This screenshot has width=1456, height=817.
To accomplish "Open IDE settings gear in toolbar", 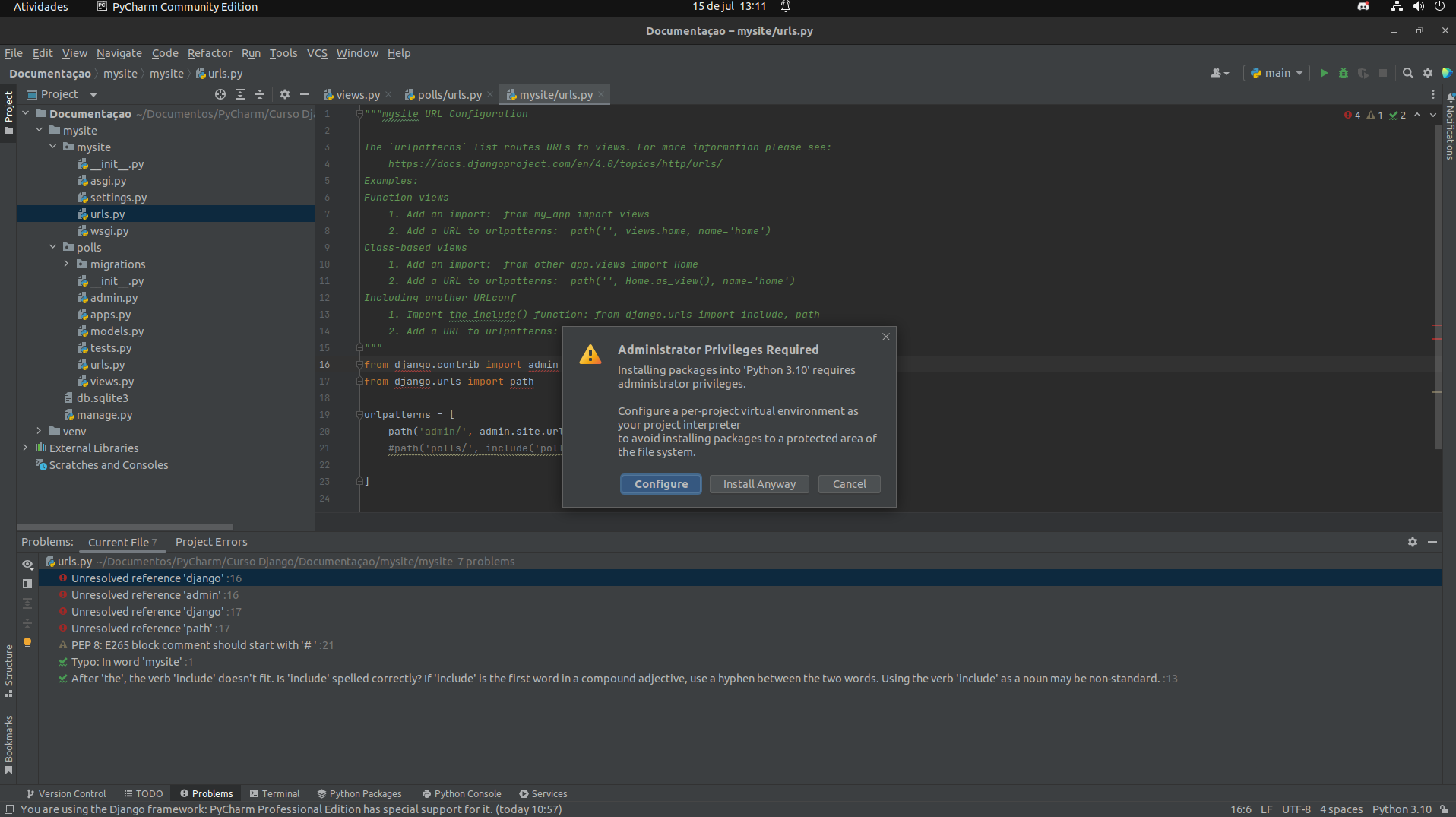I will coord(1428,73).
